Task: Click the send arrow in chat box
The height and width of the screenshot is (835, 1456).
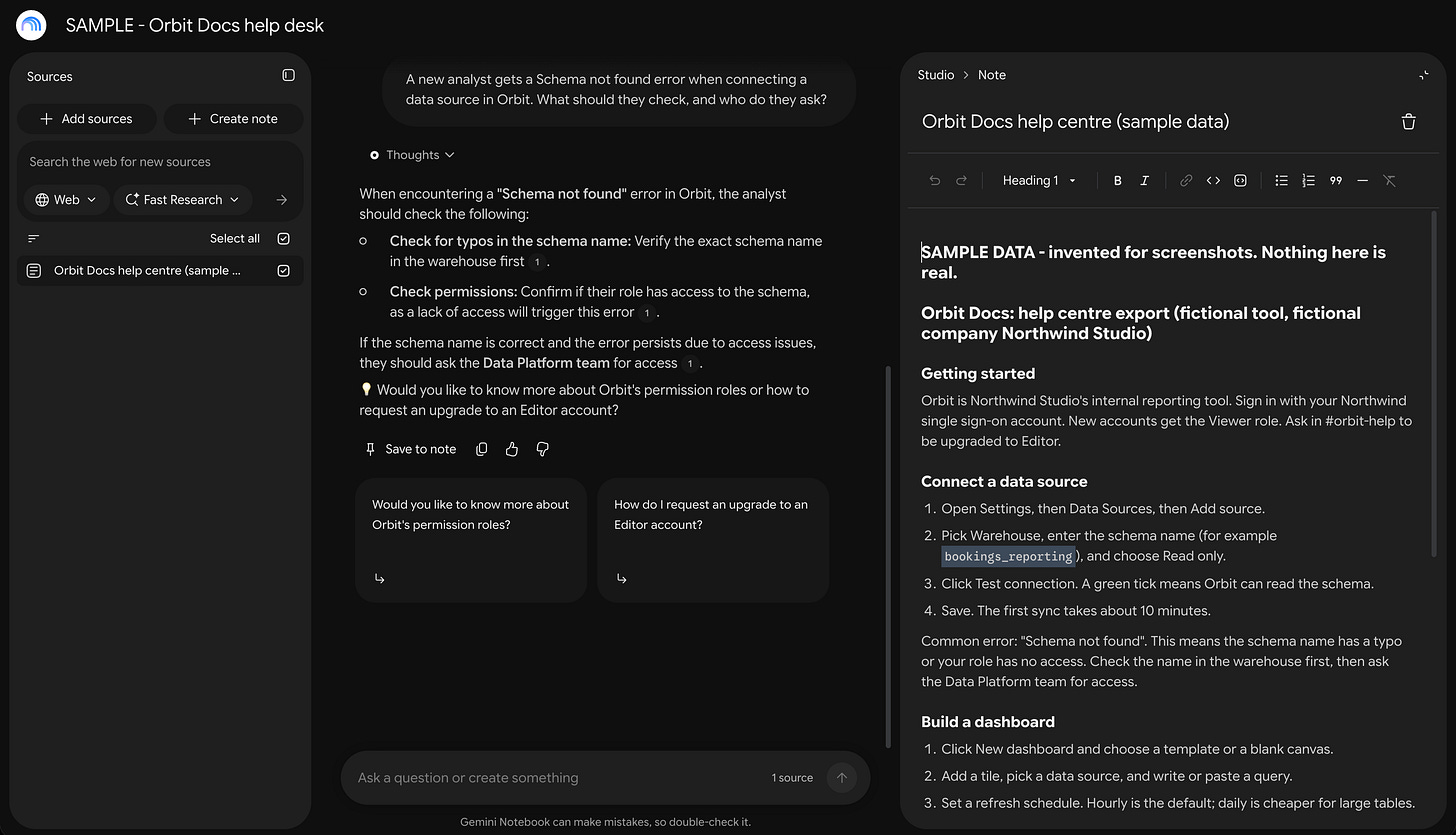Action: click(841, 778)
